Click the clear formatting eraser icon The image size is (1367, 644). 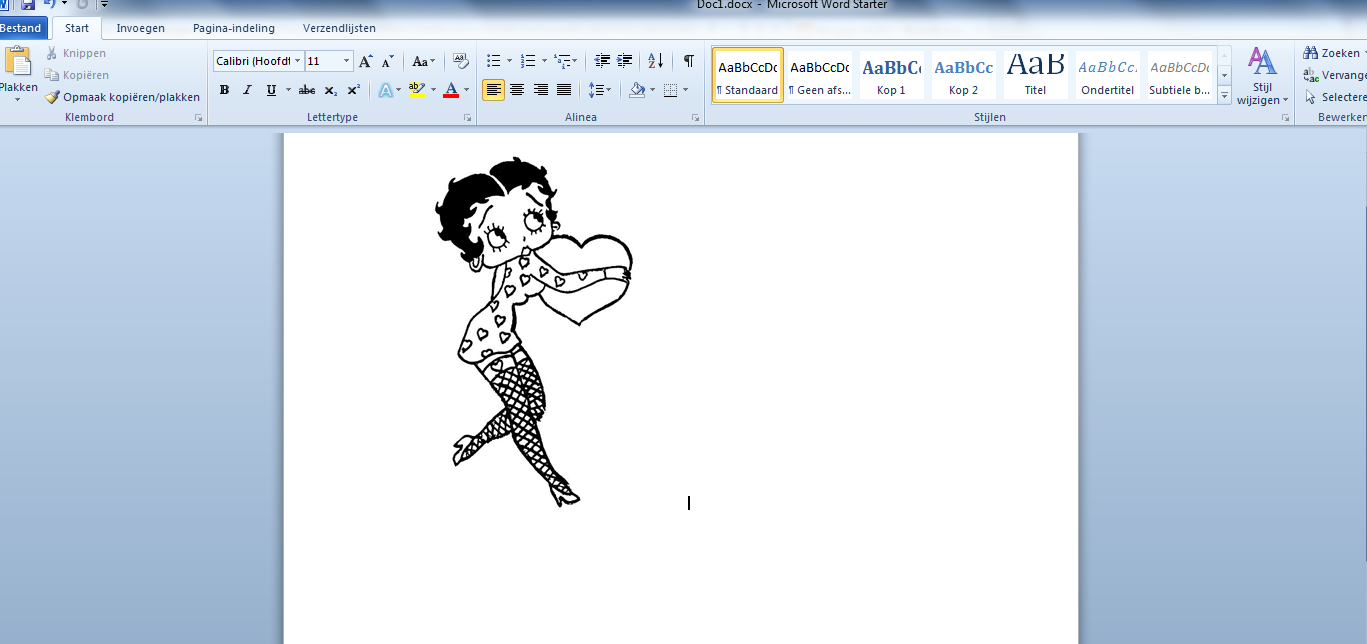(460, 61)
